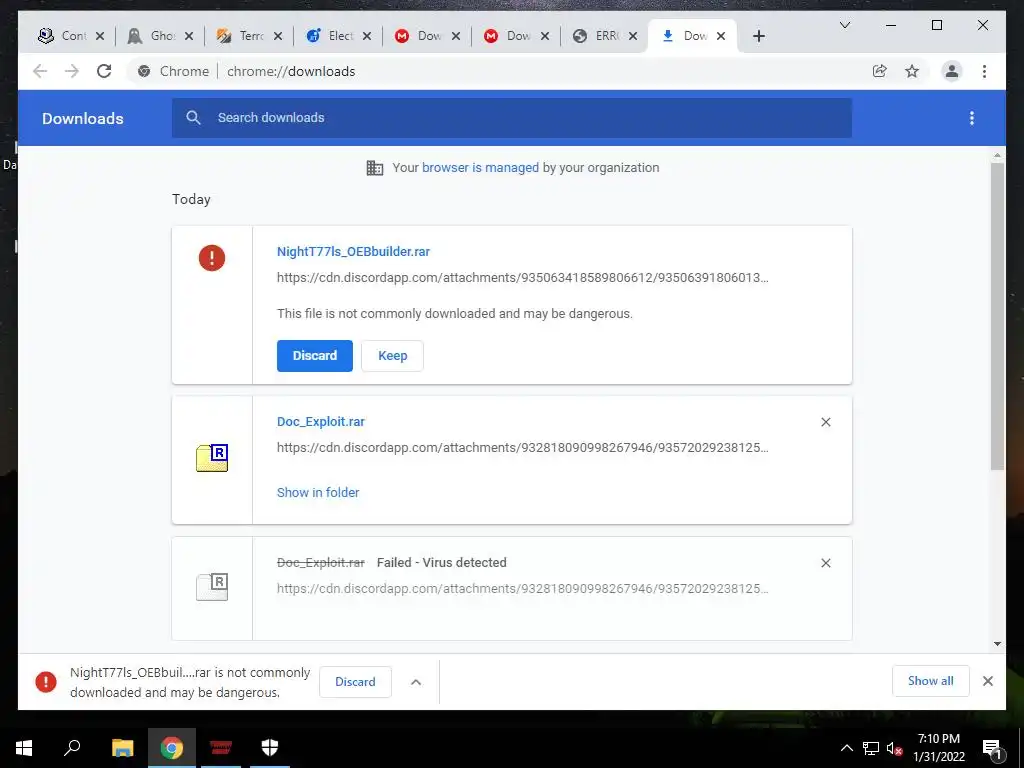Click the warning icon in the download shelf

click(46, 682)
